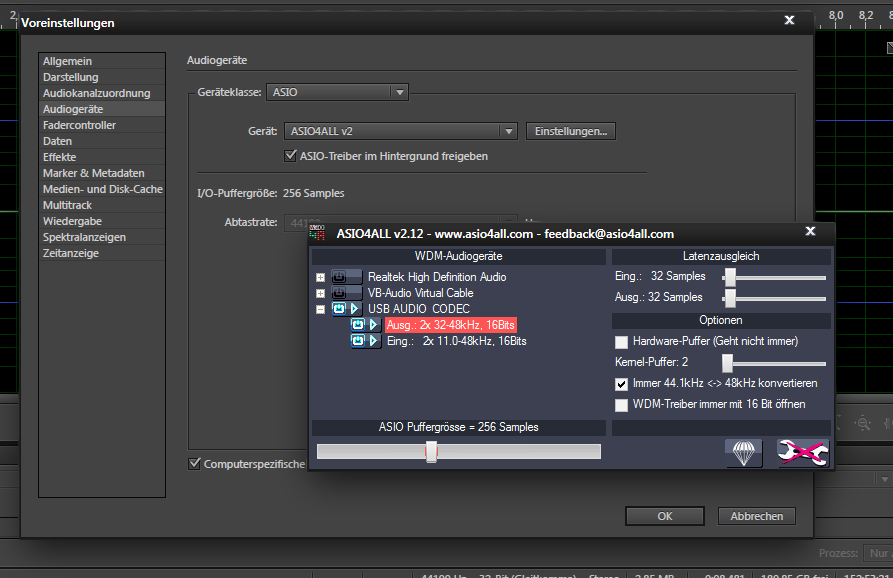893x578 pixels.
Task: Click the Ausg. latency compensation slider
Action: coord(774,298)
